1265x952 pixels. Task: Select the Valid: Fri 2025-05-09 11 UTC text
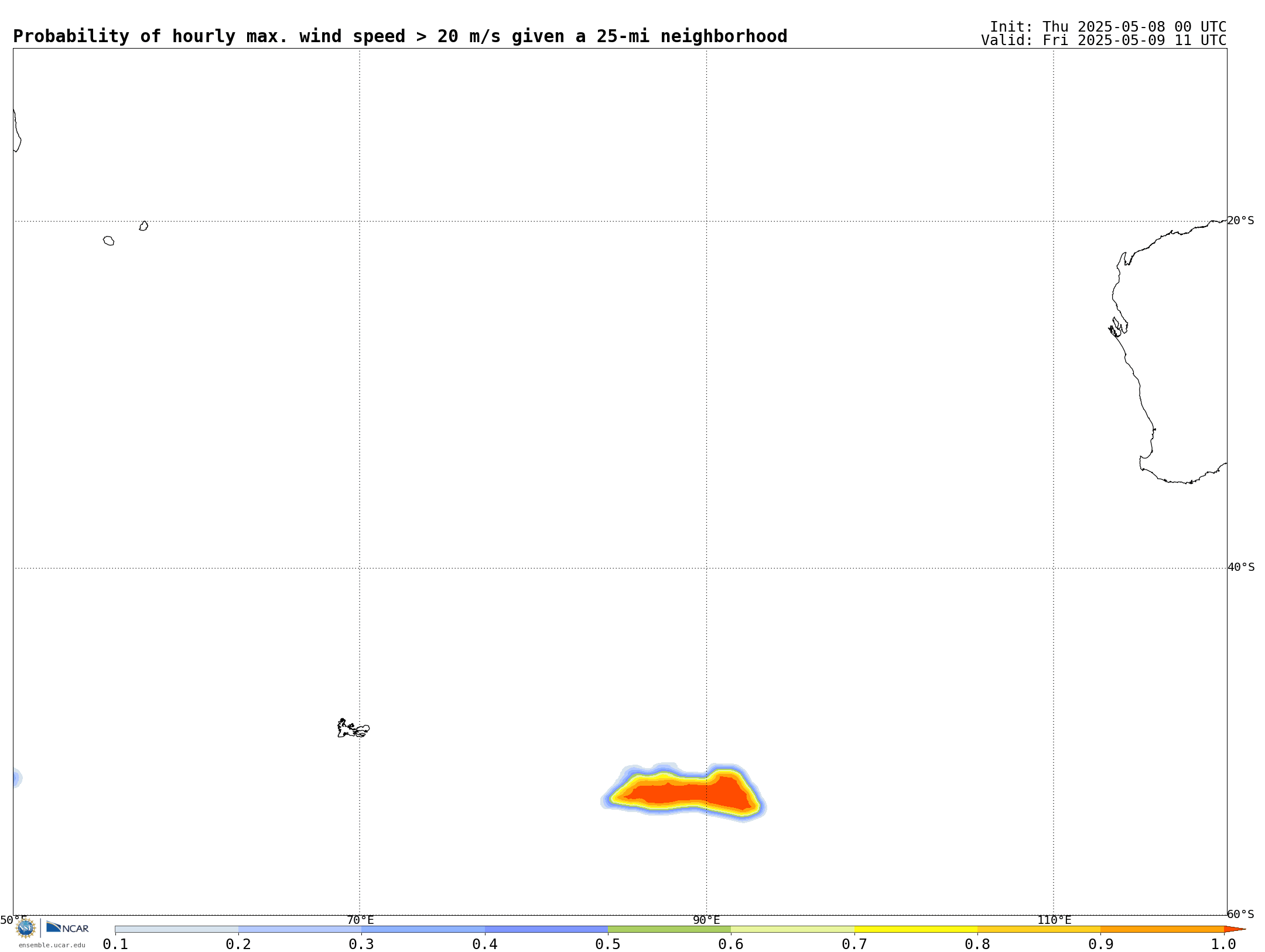pyautogui.click(x=1104, y=40)
